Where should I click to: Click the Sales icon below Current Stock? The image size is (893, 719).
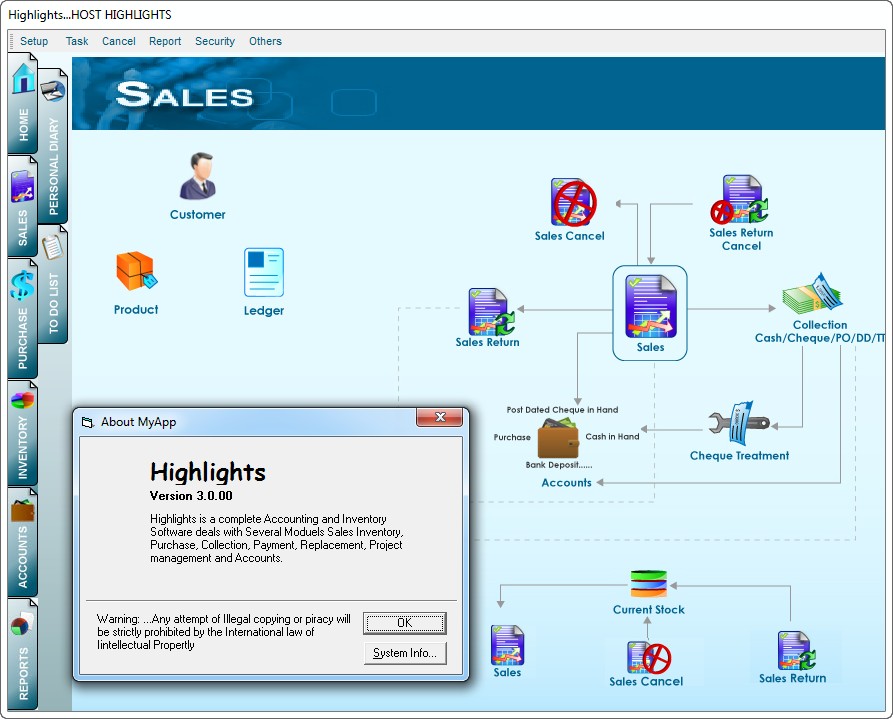click(507, 644)
